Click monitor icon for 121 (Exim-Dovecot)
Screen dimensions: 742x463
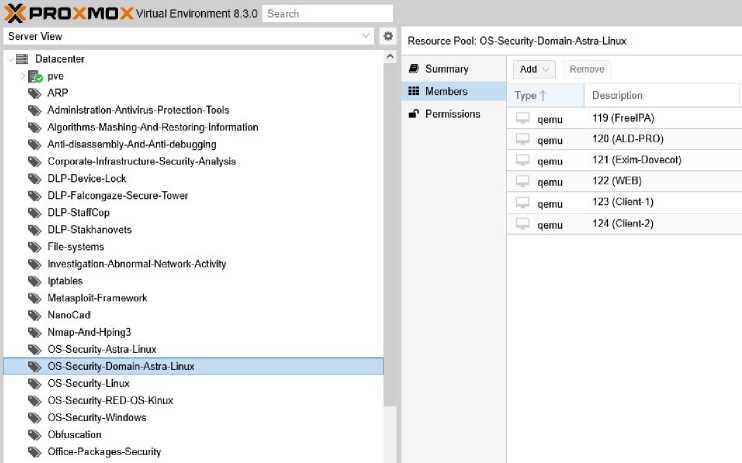pos(522,160)
